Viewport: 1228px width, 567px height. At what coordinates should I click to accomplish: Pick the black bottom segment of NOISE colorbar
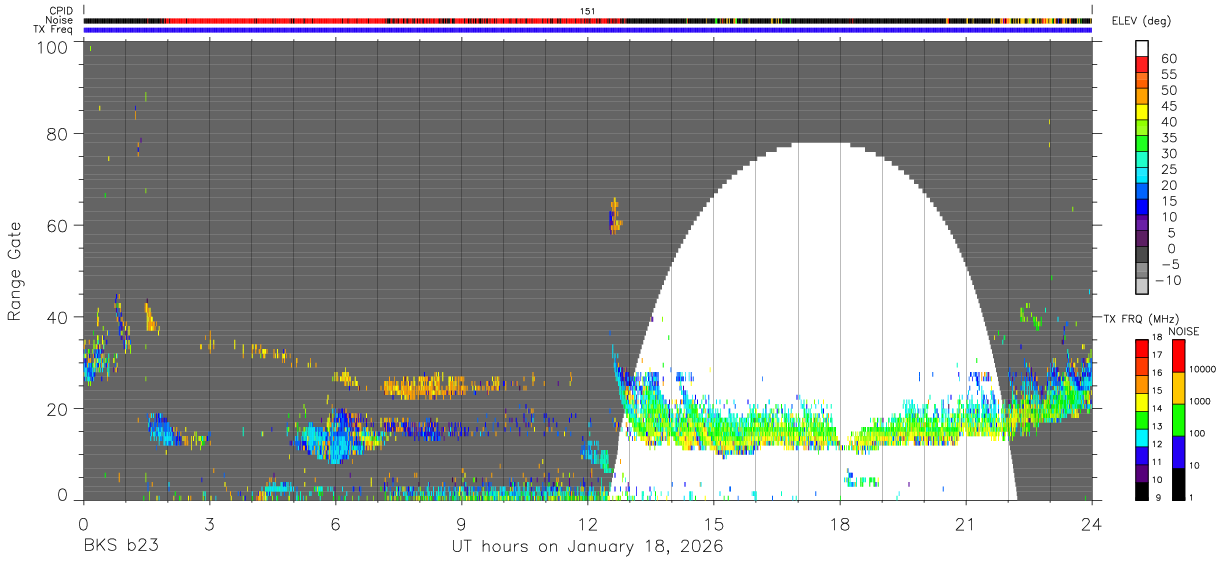[x=1179, y=483]
